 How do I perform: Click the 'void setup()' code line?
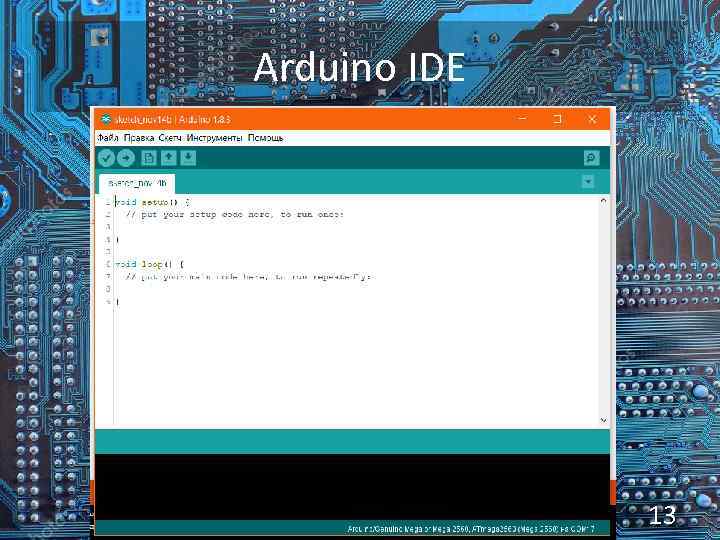coord(152,202)
